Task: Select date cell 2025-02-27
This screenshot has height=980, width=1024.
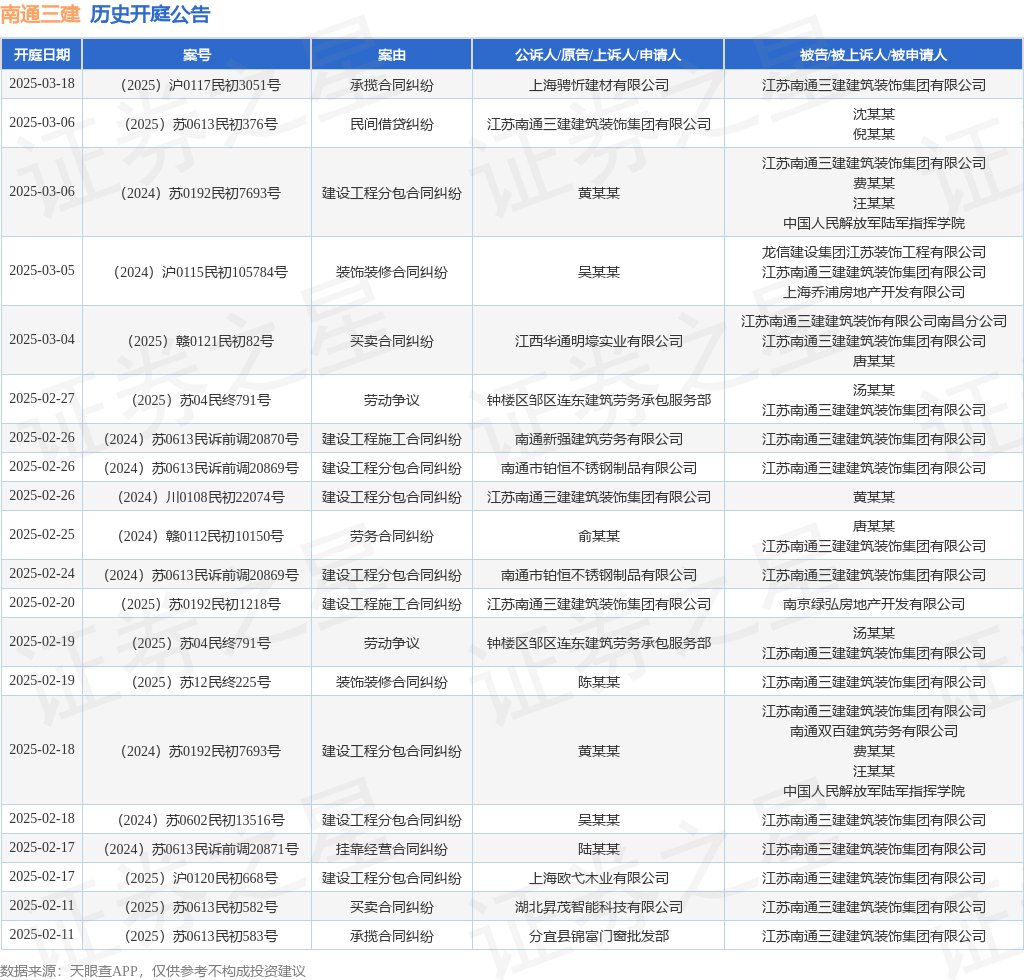Action: 42,398
